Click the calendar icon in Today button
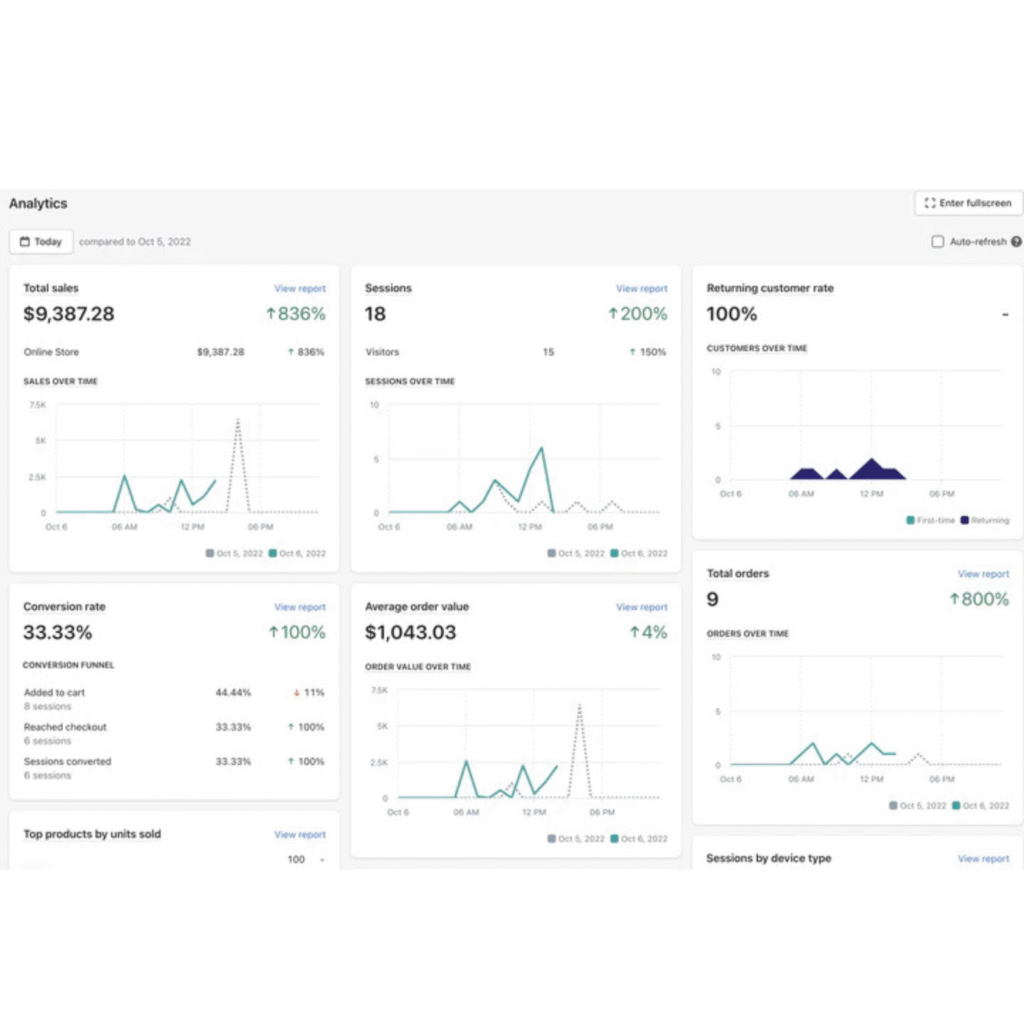Image resolution: width=1024 pixels, height=1024 pixels. 25,242
